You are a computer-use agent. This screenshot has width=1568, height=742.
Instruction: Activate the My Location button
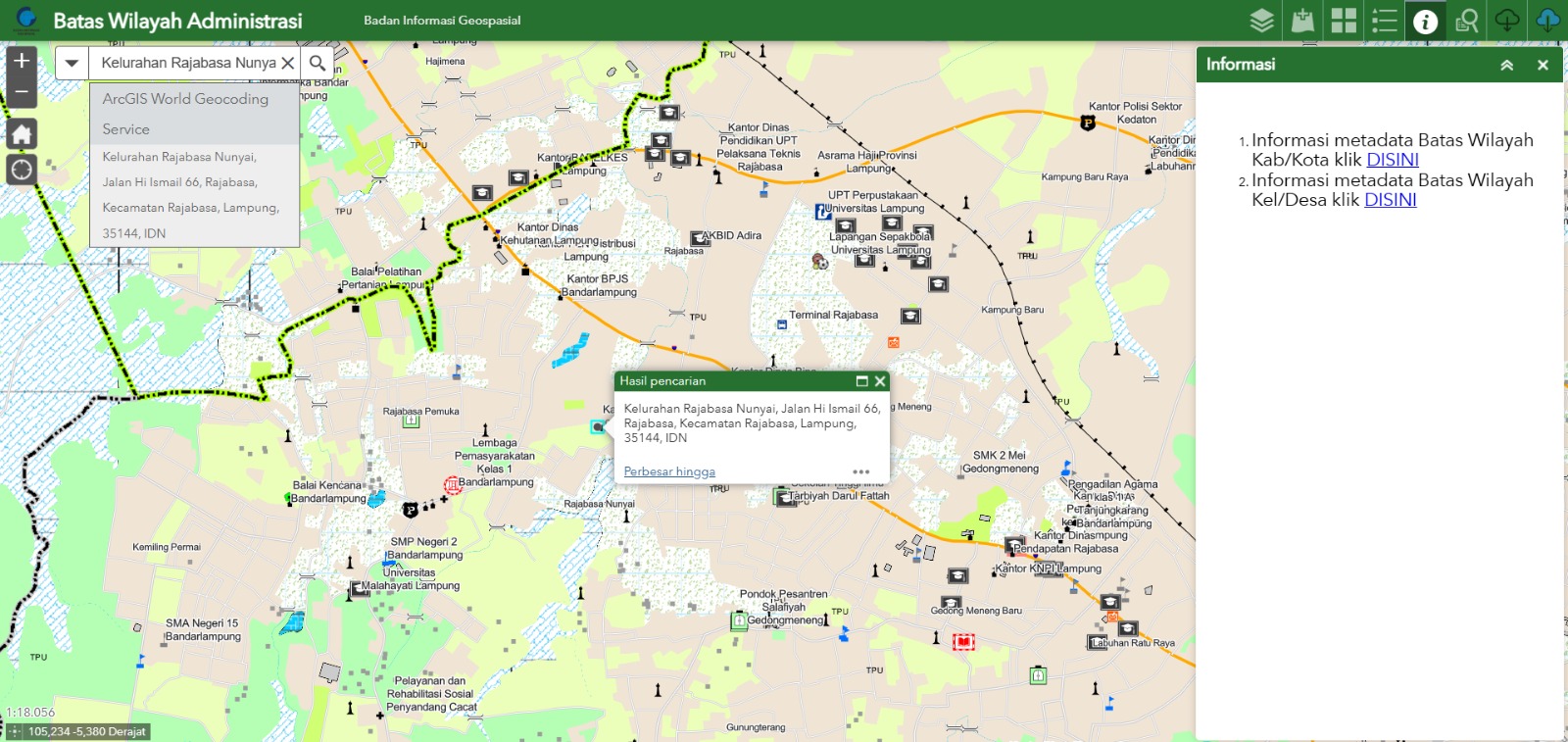point(22,169)
